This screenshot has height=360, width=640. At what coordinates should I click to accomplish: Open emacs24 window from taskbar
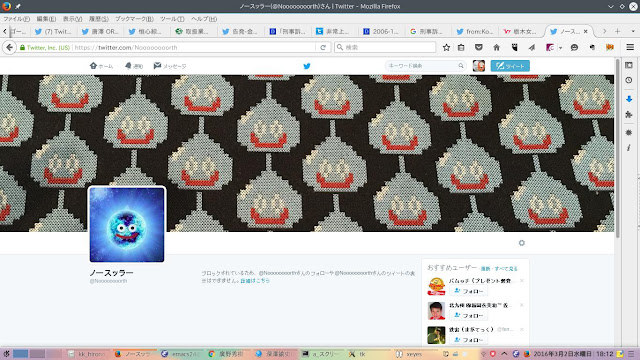point(180,354)
